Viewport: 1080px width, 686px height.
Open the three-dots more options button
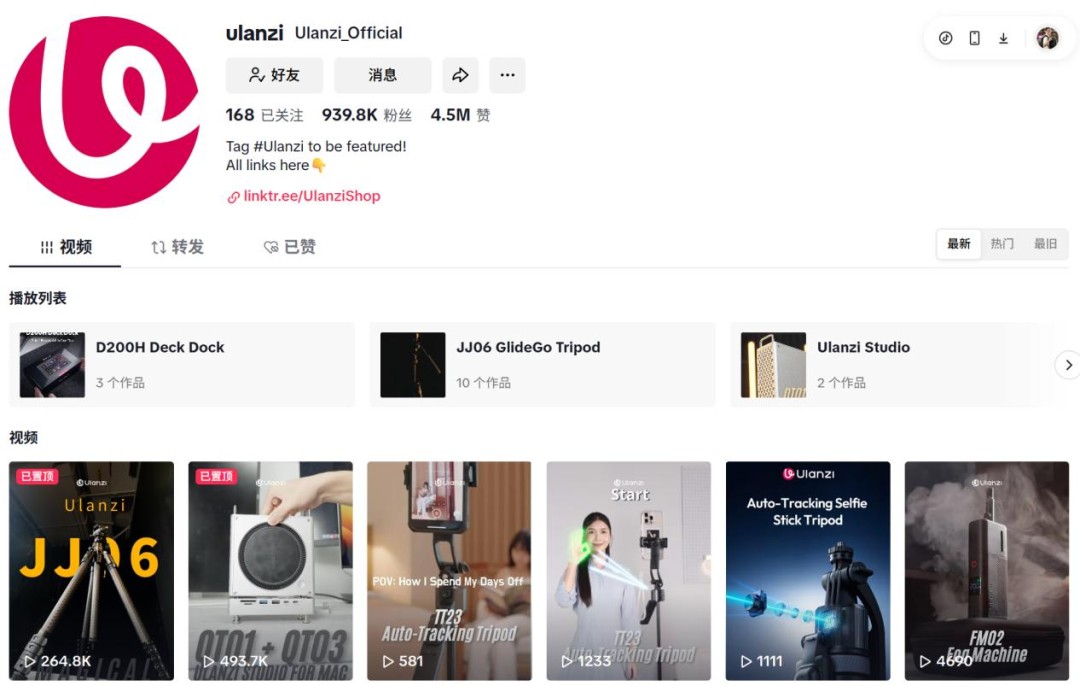[x=507, y=75]
